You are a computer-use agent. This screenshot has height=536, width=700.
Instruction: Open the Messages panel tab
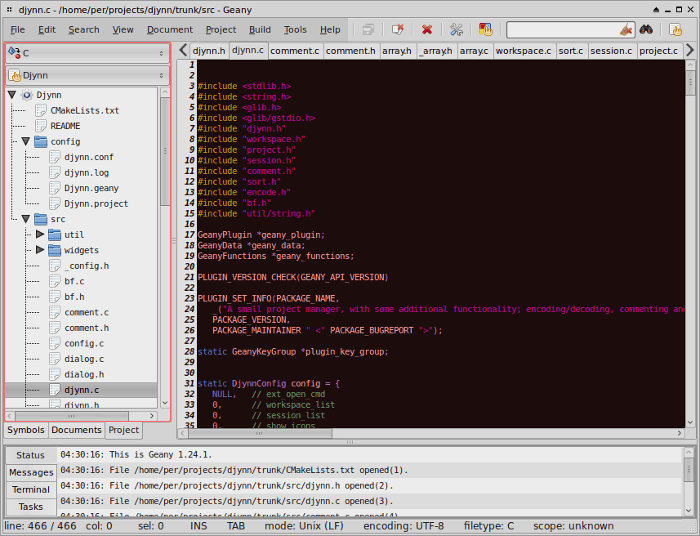(31, 472)
